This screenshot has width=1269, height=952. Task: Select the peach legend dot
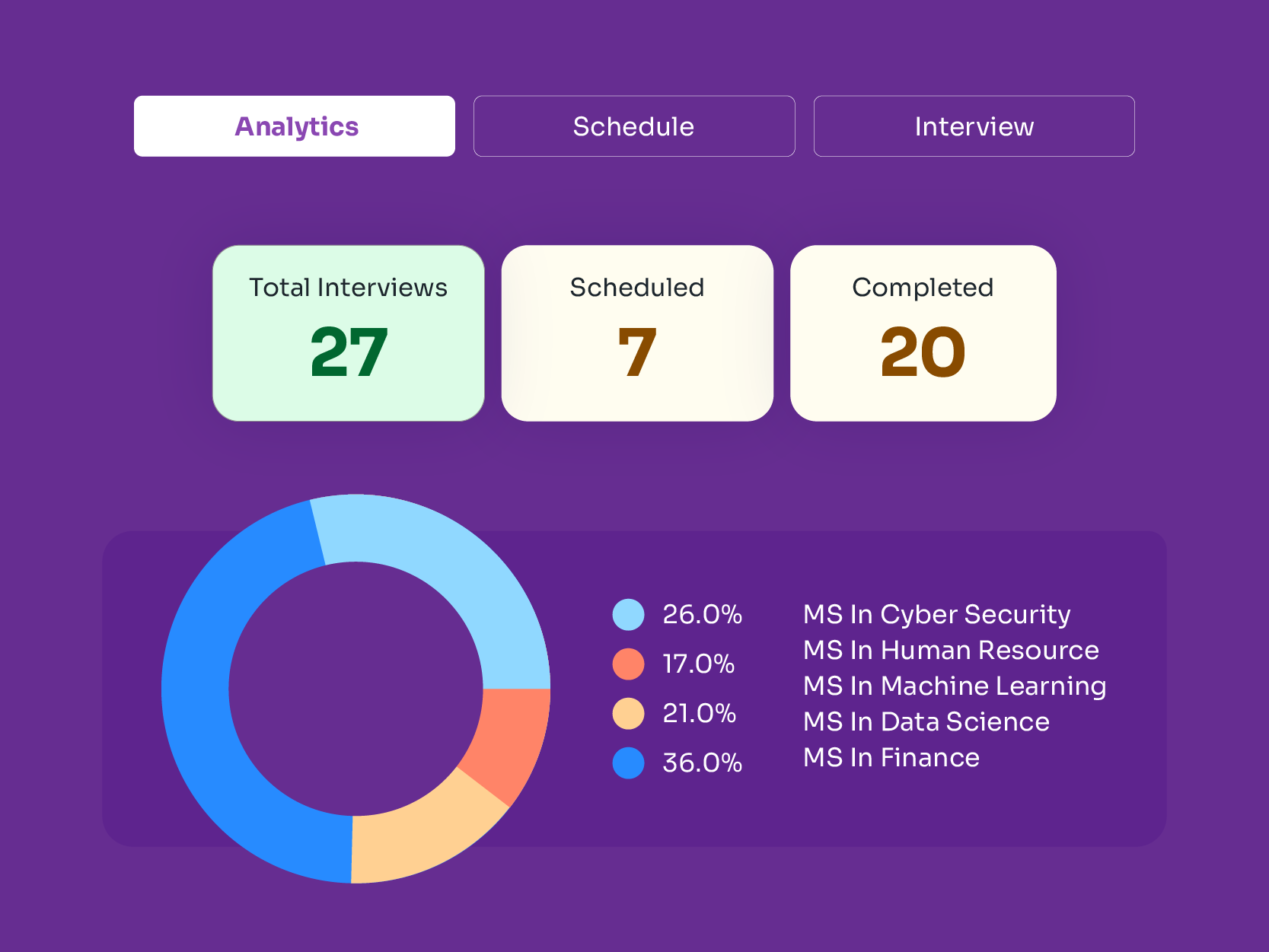point(628,714)
